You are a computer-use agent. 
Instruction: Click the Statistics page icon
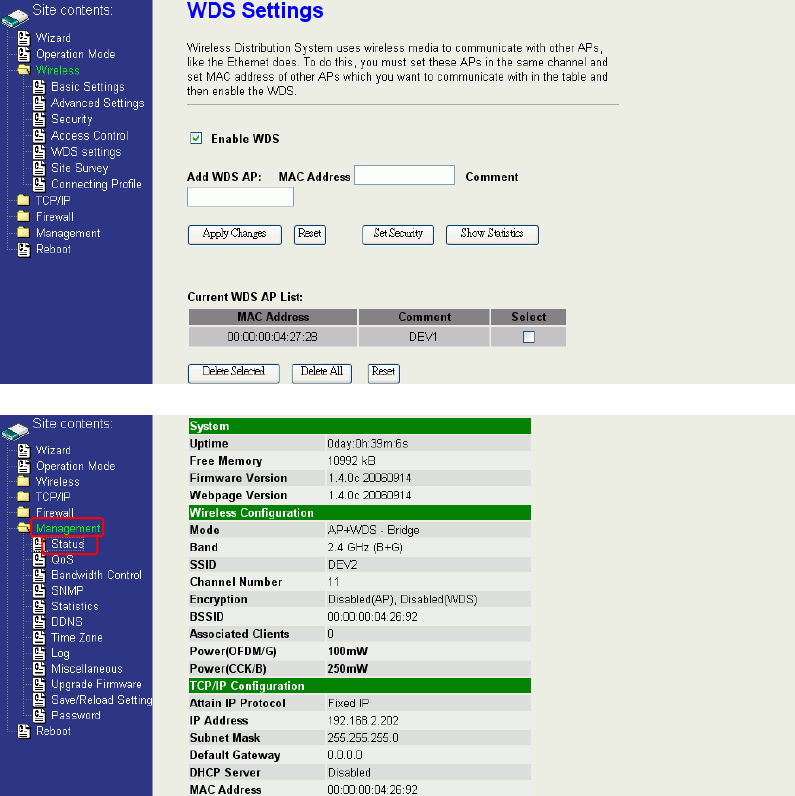coord(39,607)
